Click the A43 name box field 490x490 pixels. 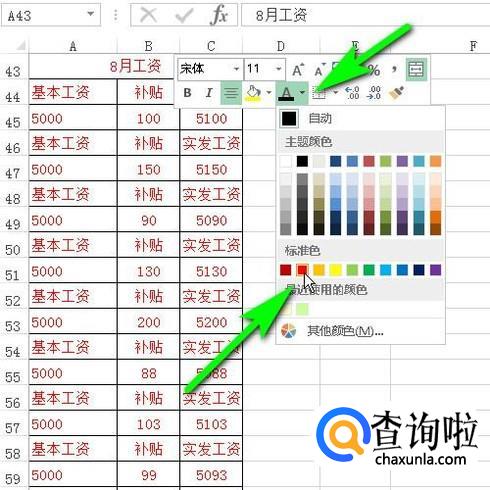click(51, 15)
